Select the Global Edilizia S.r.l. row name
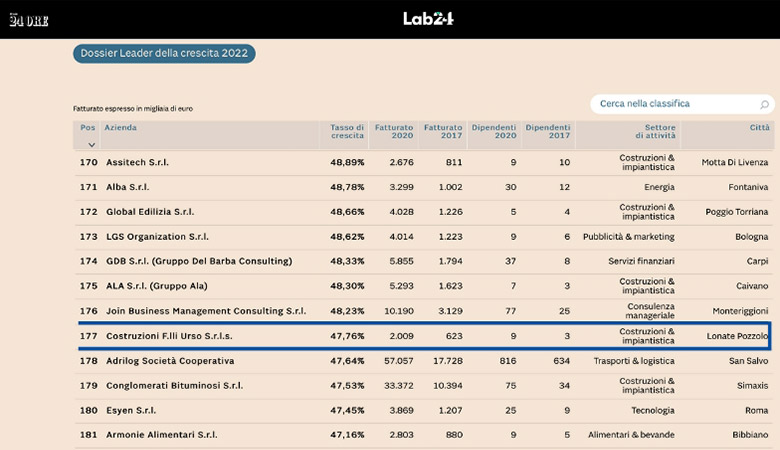The height and width of the screenshot is (450, 780). coord(150,212)
